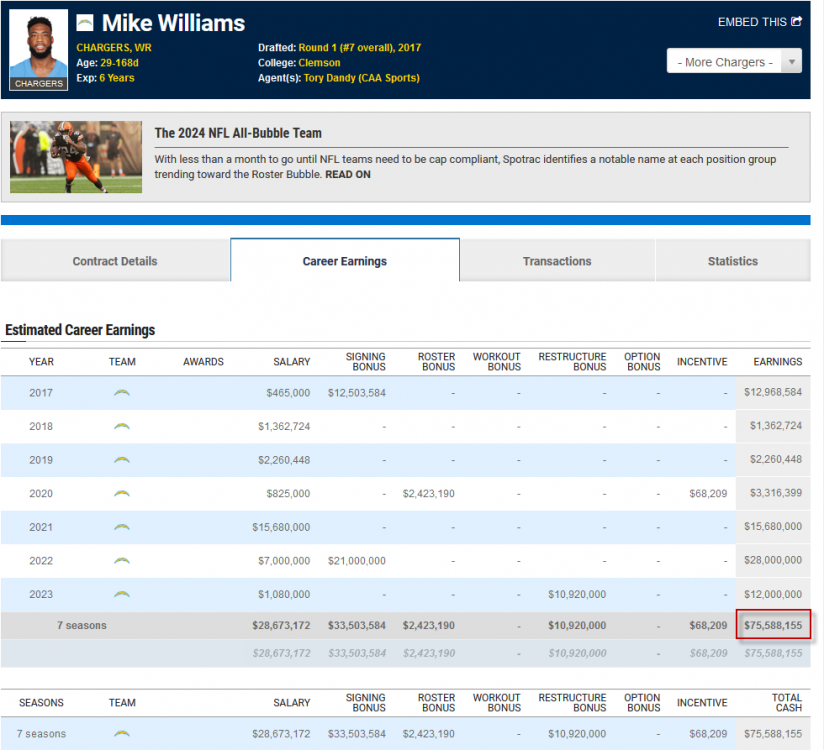Open the Transactions tab
Viewport: 824px width, 750px height.
(557, 261)
